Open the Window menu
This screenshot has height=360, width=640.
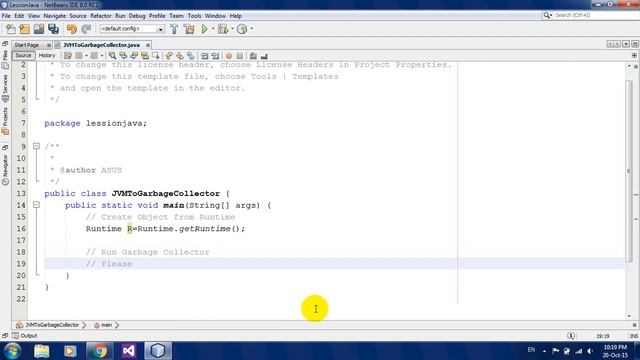coord(215,16)
